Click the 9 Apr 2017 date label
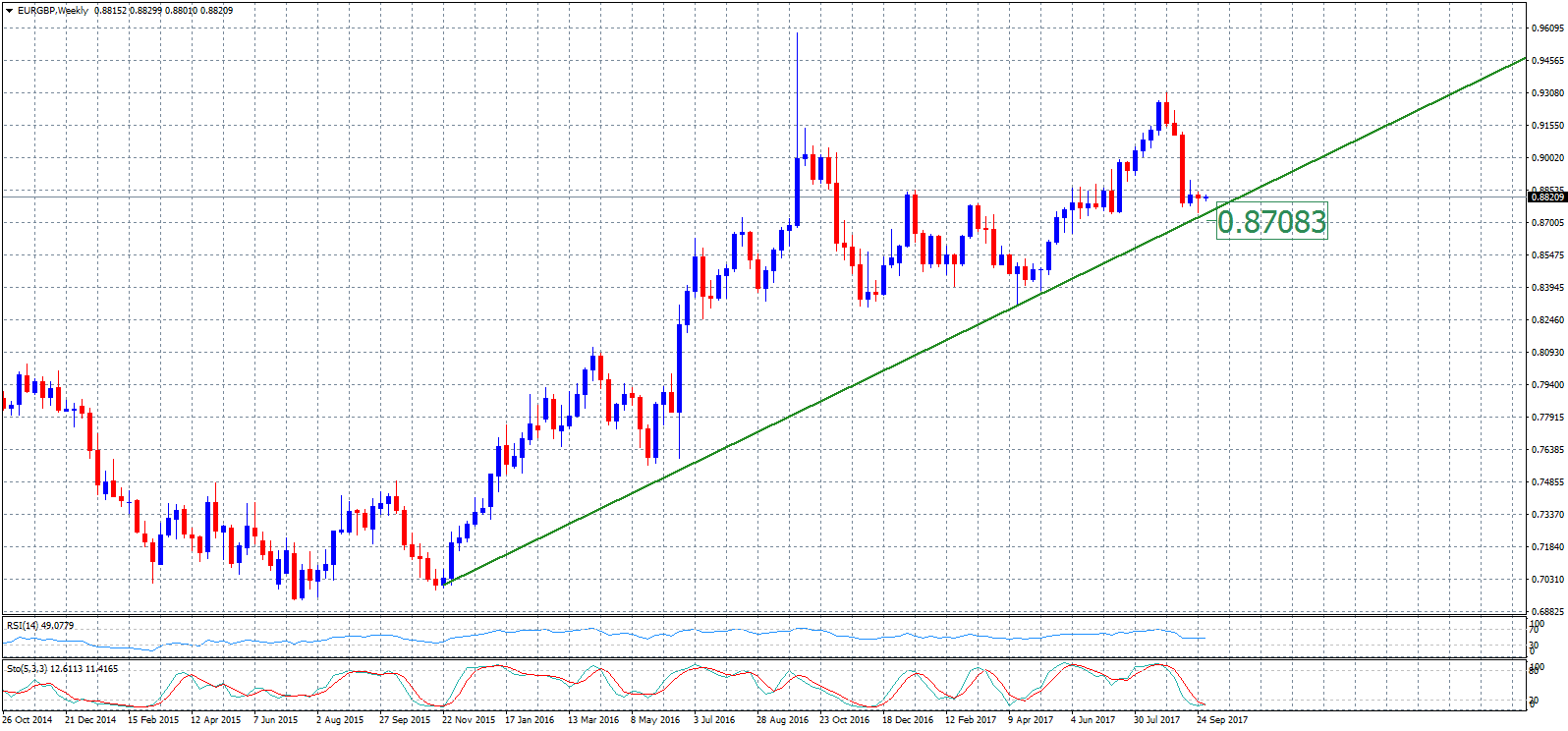 [x=1031, y=720]
